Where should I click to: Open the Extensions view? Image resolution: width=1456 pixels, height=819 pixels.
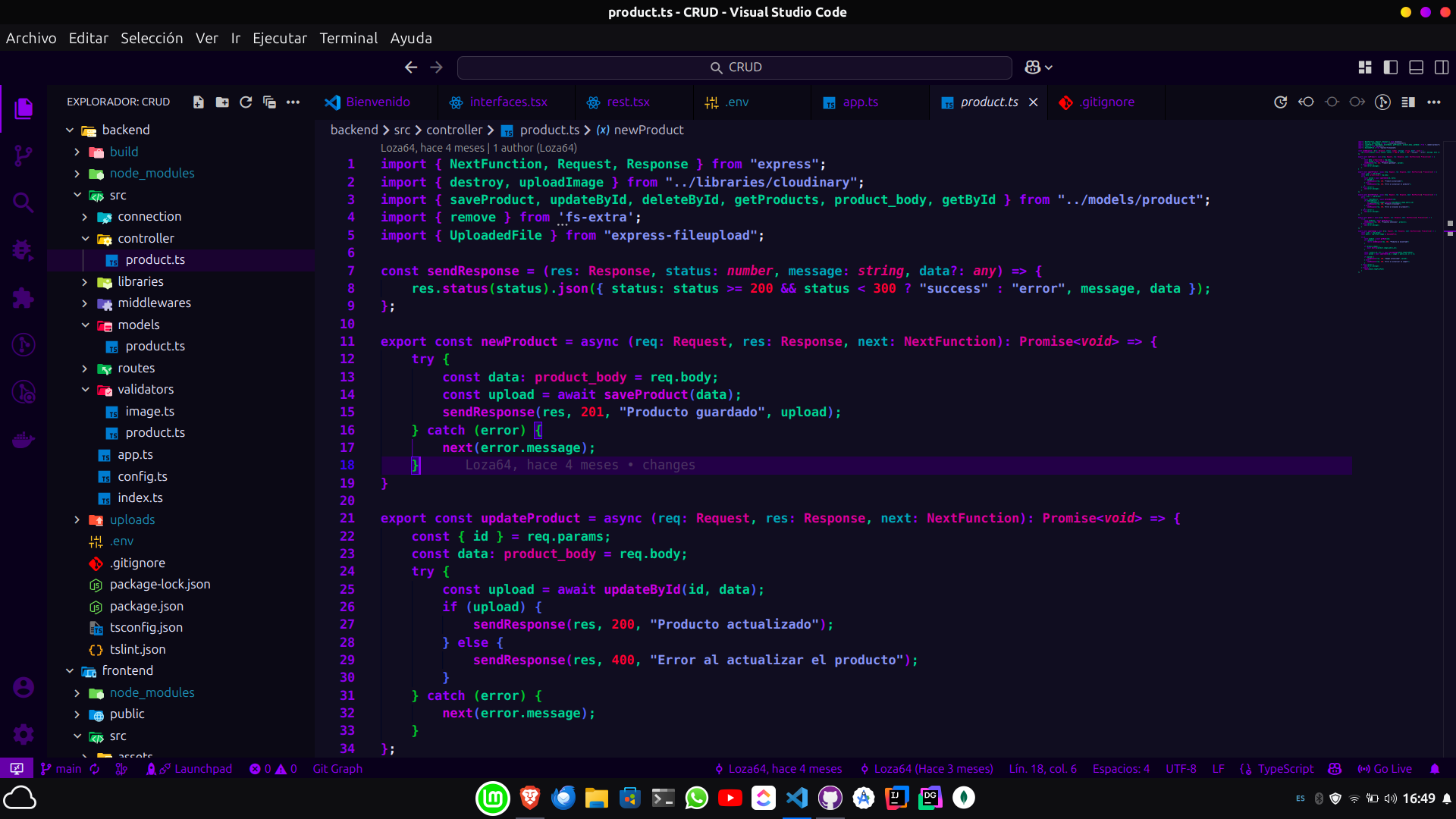click(24, 297)
